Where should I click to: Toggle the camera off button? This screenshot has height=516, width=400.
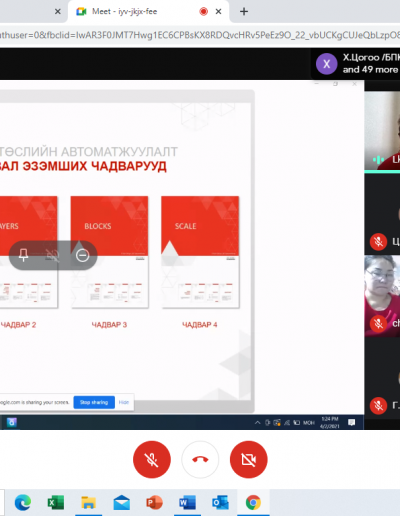point(248,460)
